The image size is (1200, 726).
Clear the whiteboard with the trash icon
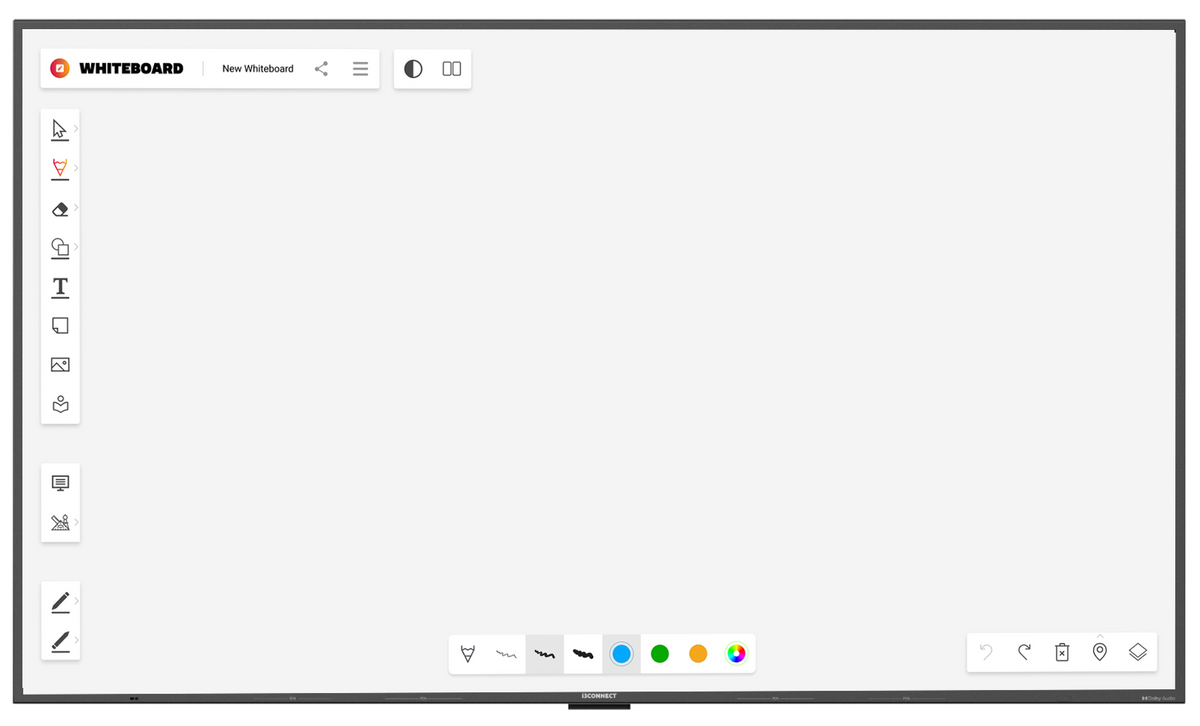1062,652
